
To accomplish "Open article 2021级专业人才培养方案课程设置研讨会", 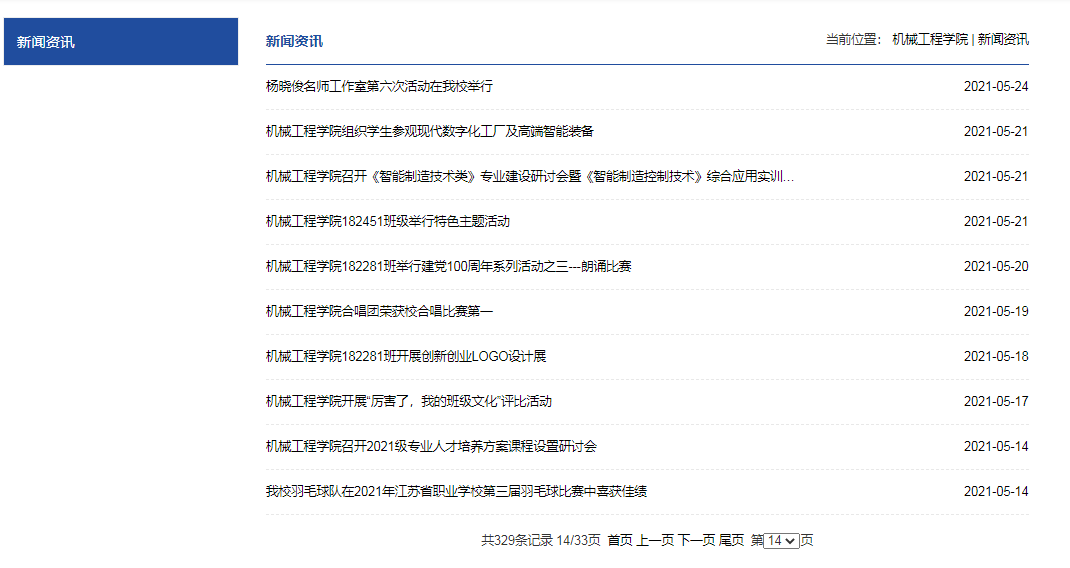I will [431, 446].
